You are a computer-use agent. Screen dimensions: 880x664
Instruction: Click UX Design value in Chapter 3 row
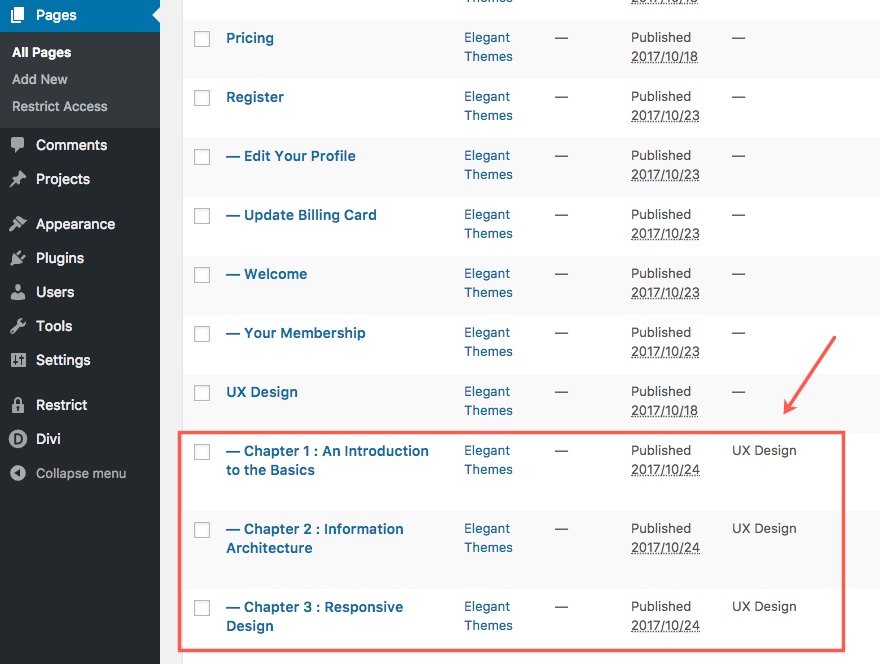tap(764, 607)
